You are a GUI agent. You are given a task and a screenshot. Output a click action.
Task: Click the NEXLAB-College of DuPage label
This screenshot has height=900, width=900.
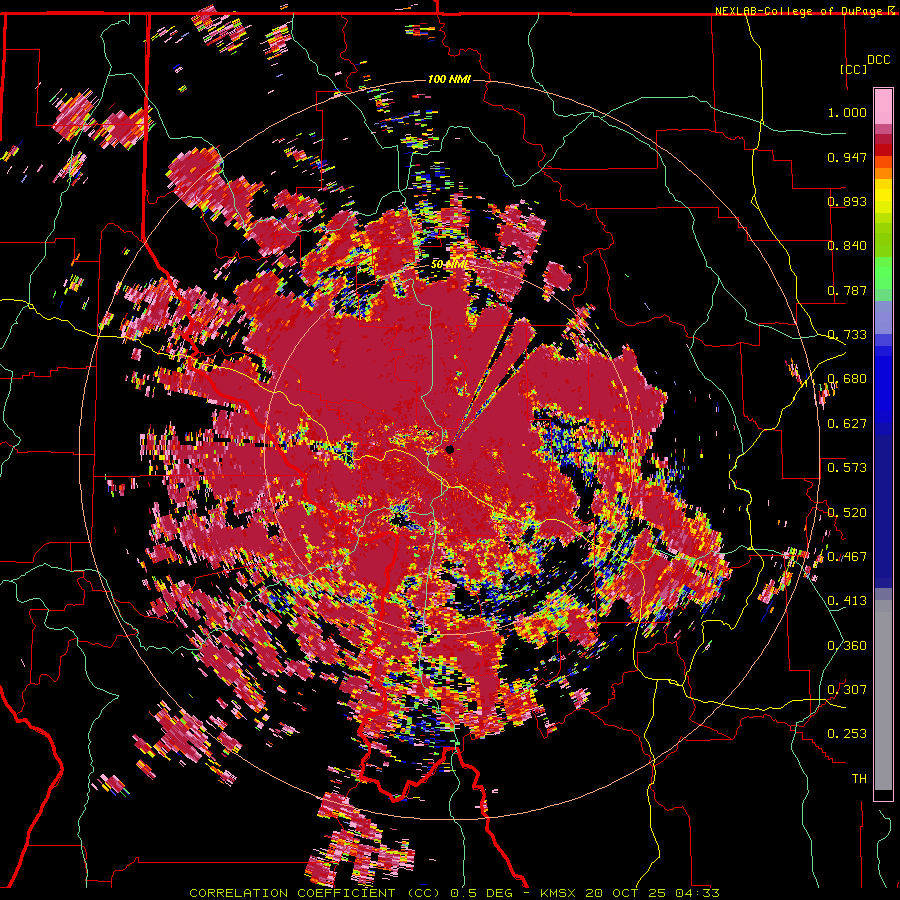pos(799,11)
